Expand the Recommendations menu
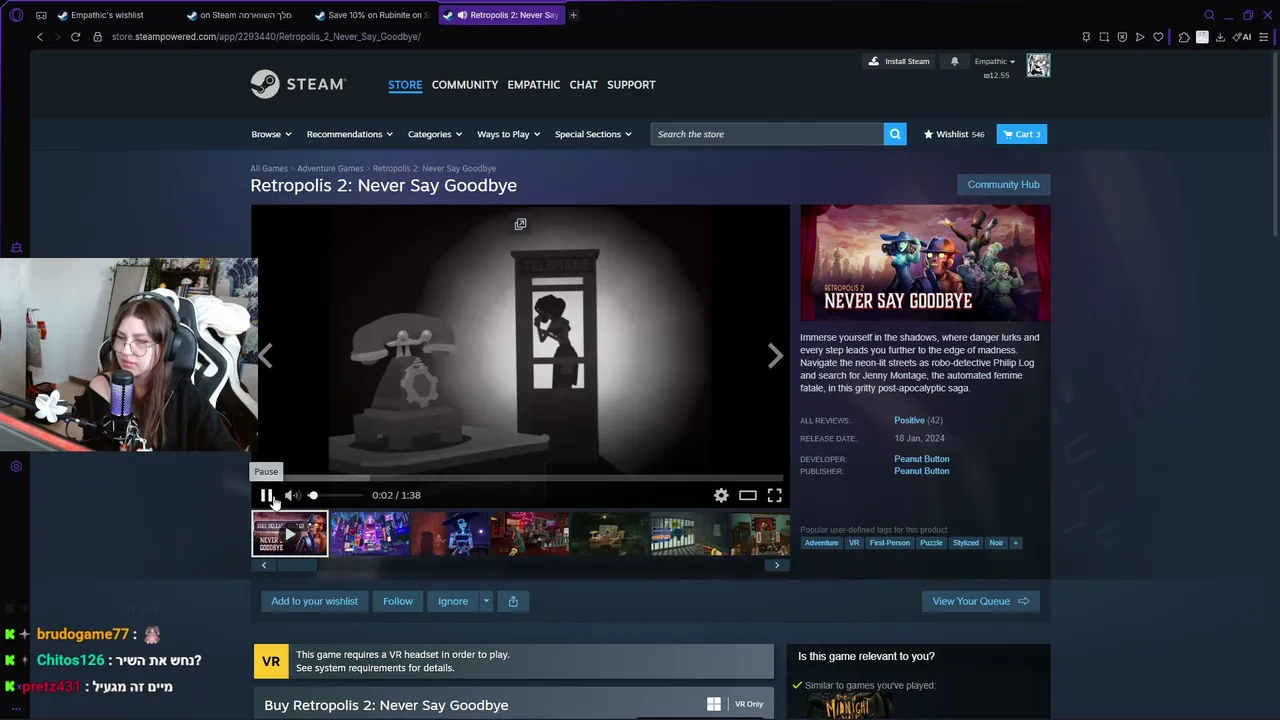This screenshot has width=1280, height=720. point(350,134)
